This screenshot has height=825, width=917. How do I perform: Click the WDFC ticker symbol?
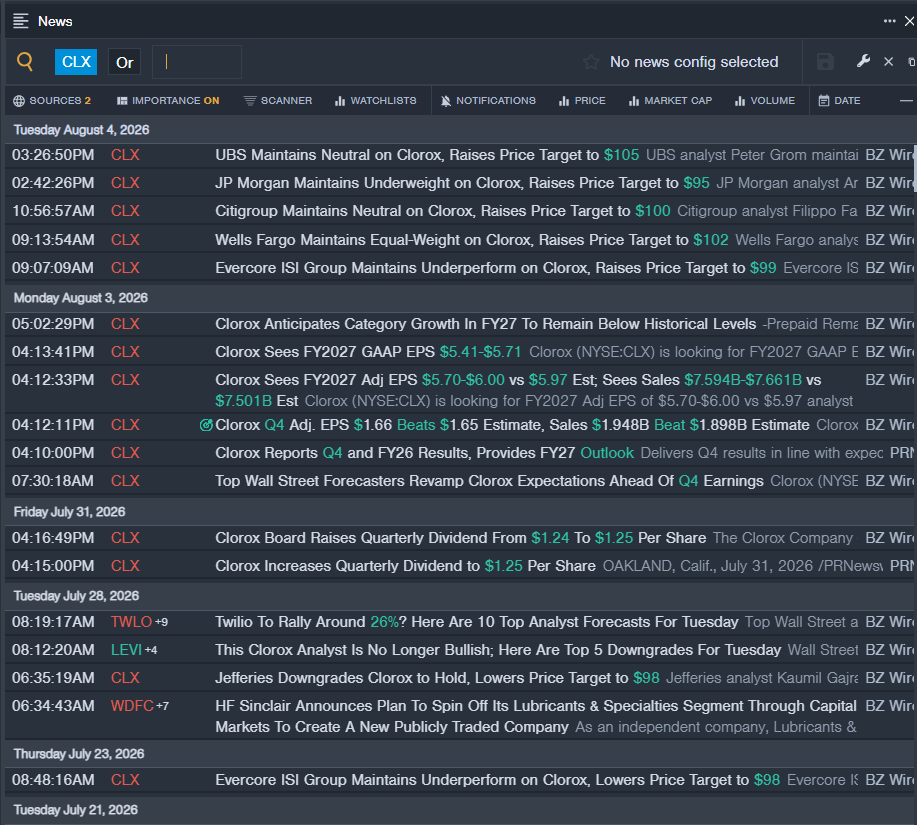[132, 706]
